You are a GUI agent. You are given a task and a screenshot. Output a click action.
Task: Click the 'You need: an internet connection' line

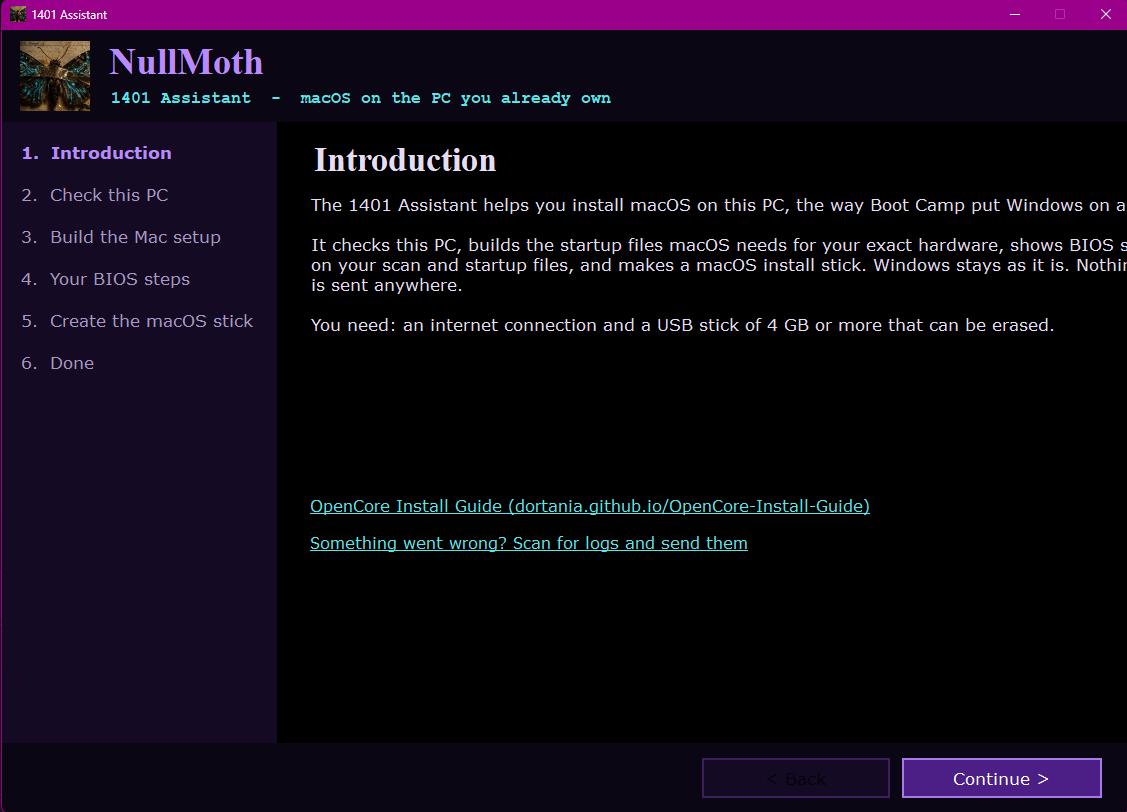pos(682,326)
